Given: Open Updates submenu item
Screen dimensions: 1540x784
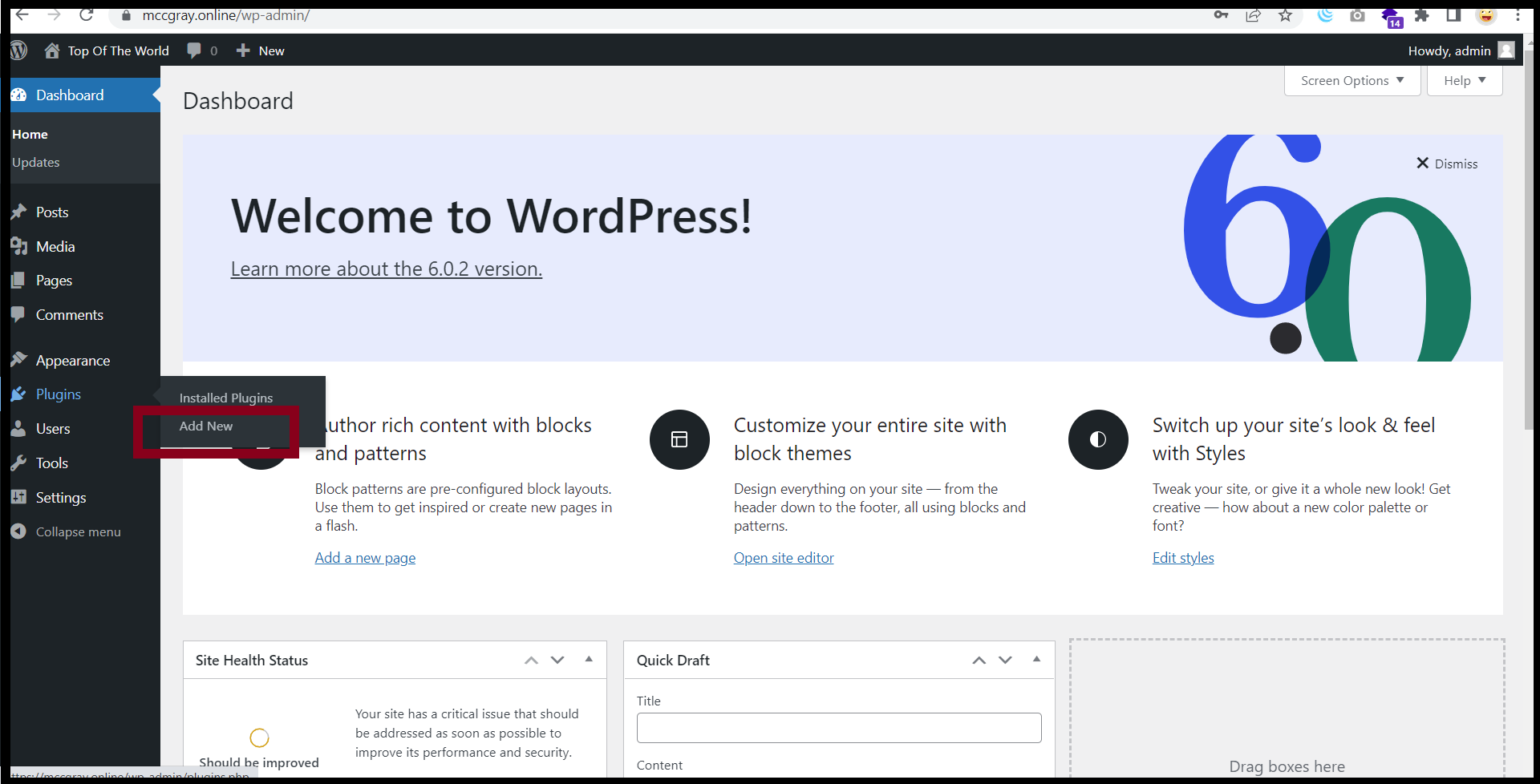Looking at the screenshot, I should (36, 162).
